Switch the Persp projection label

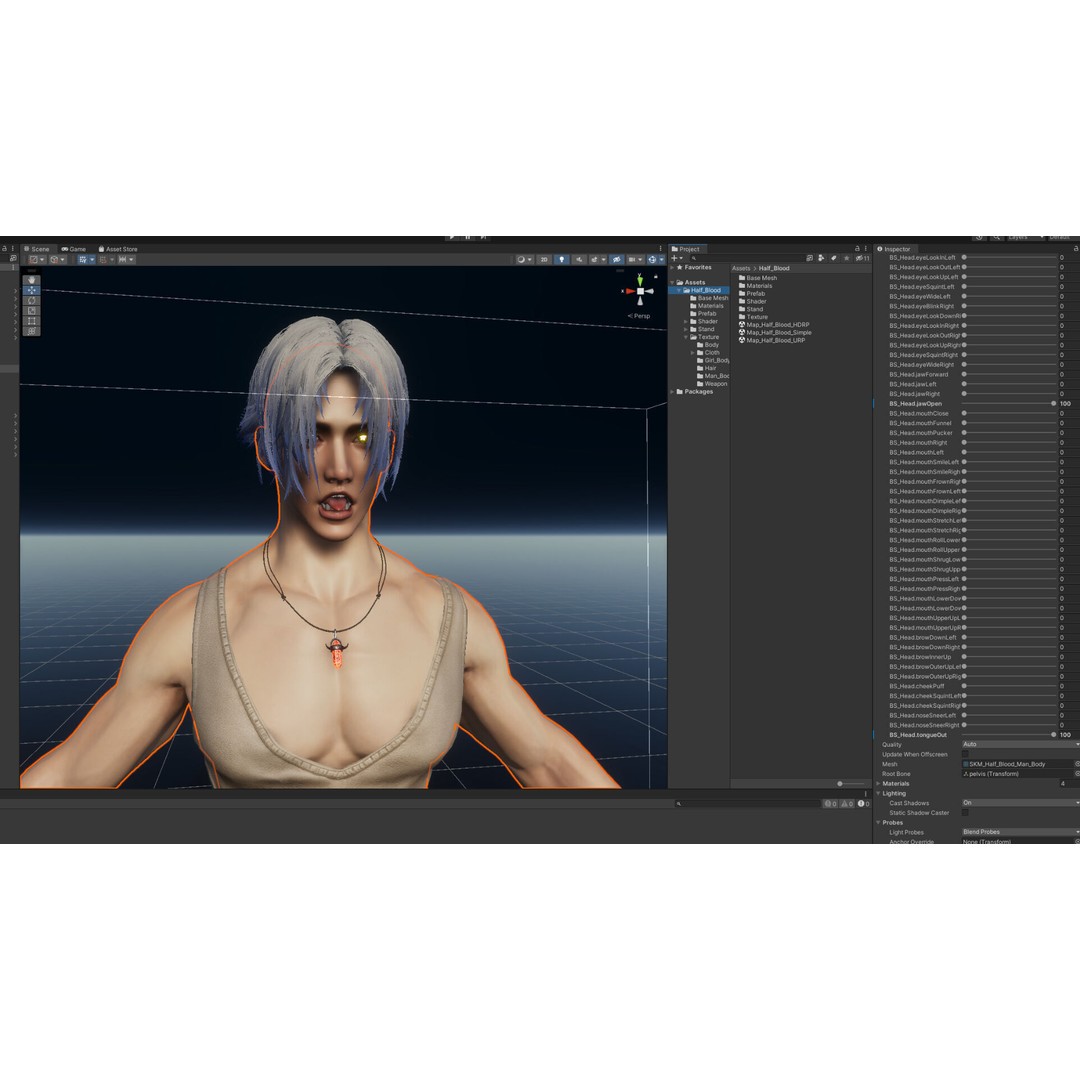(x=639, y=316)
